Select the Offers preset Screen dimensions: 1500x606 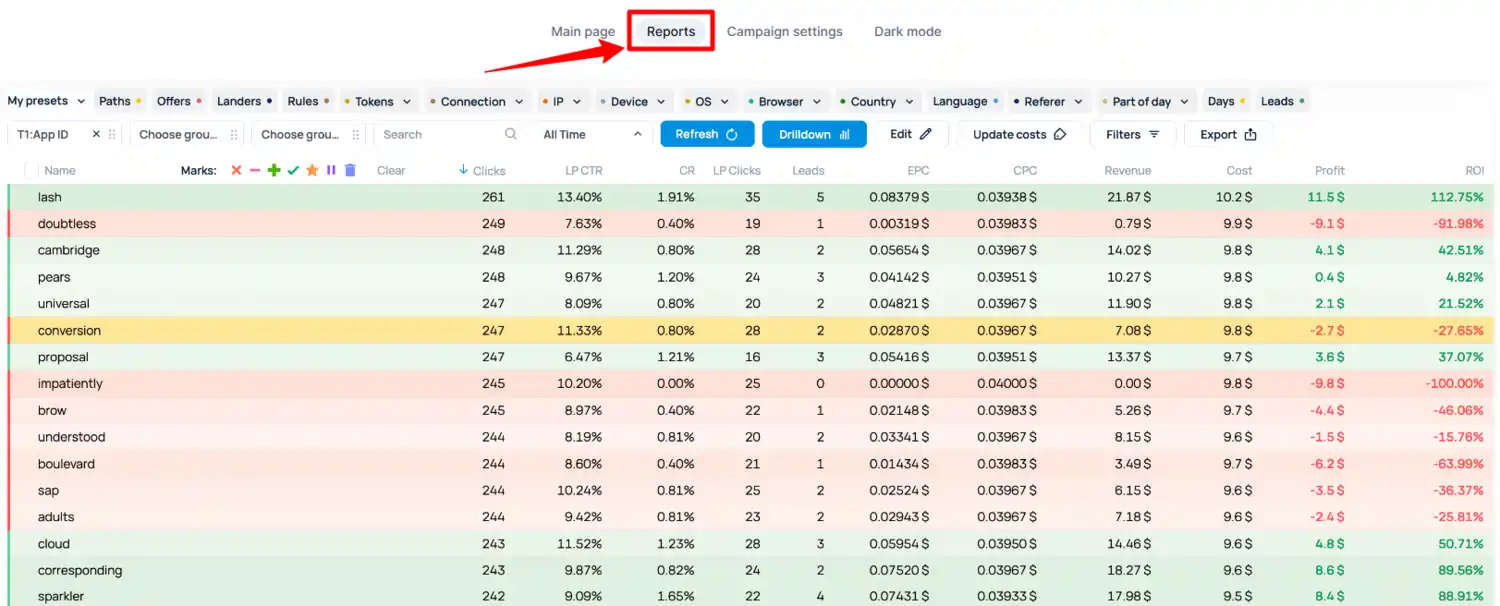click(x=179, y=101)
